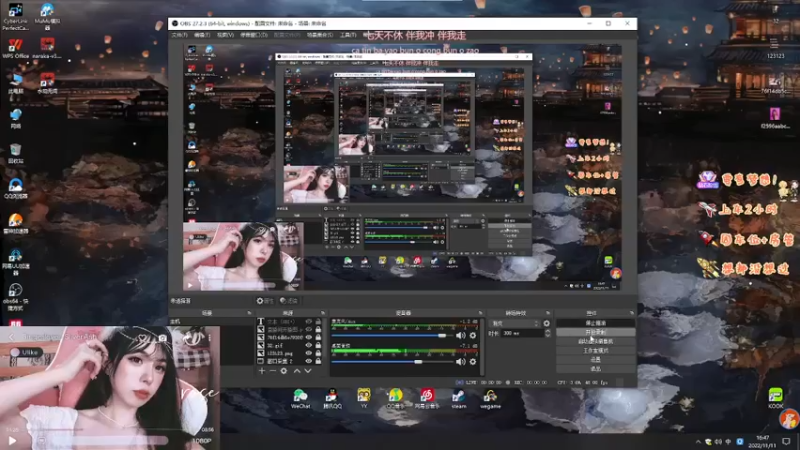Open the notification center in taskbar
Viewport: 800px width, 450px height.
[786, 441]
